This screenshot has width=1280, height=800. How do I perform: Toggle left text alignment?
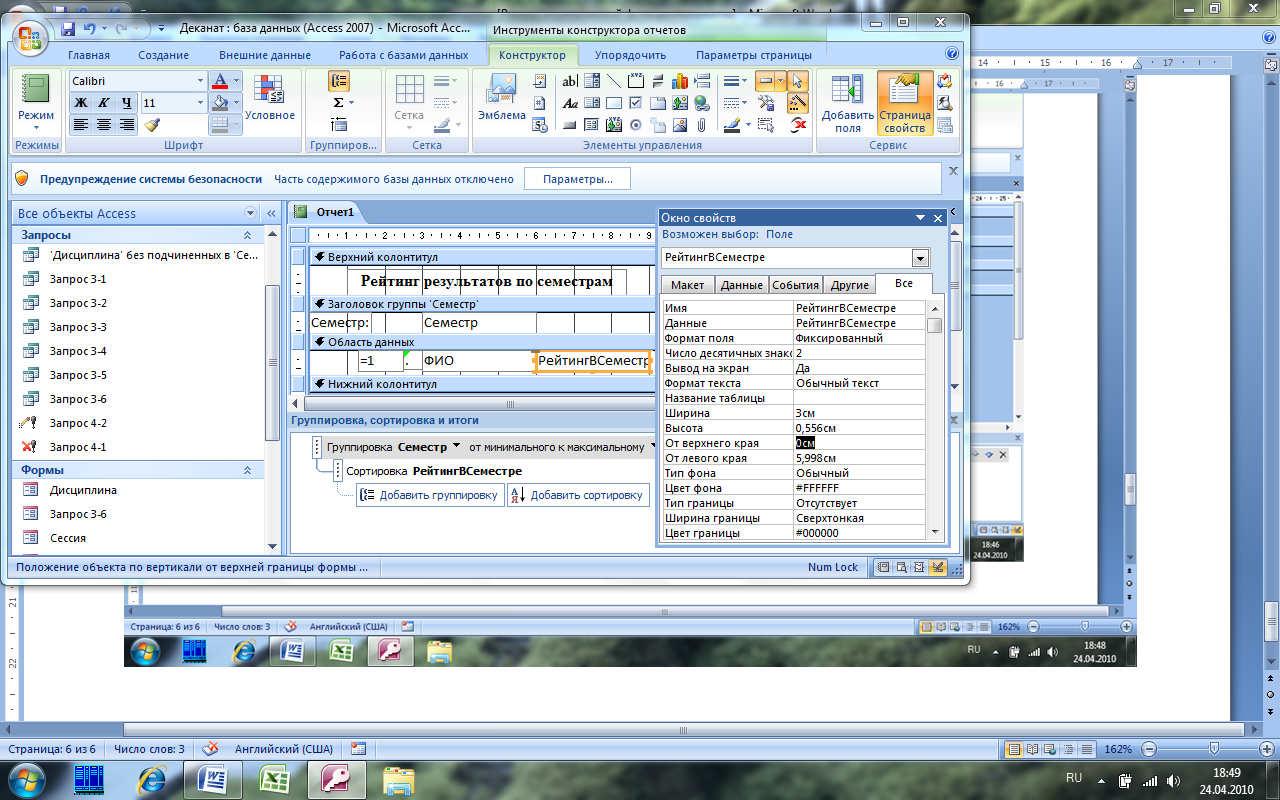pos(81,125)
